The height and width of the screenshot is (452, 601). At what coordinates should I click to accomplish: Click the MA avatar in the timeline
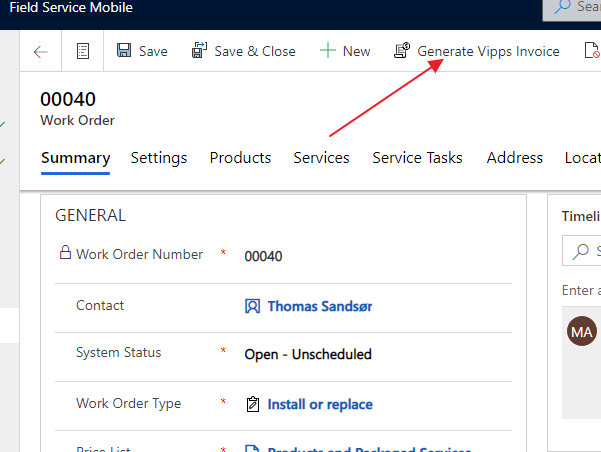click(x=582, y=331)
